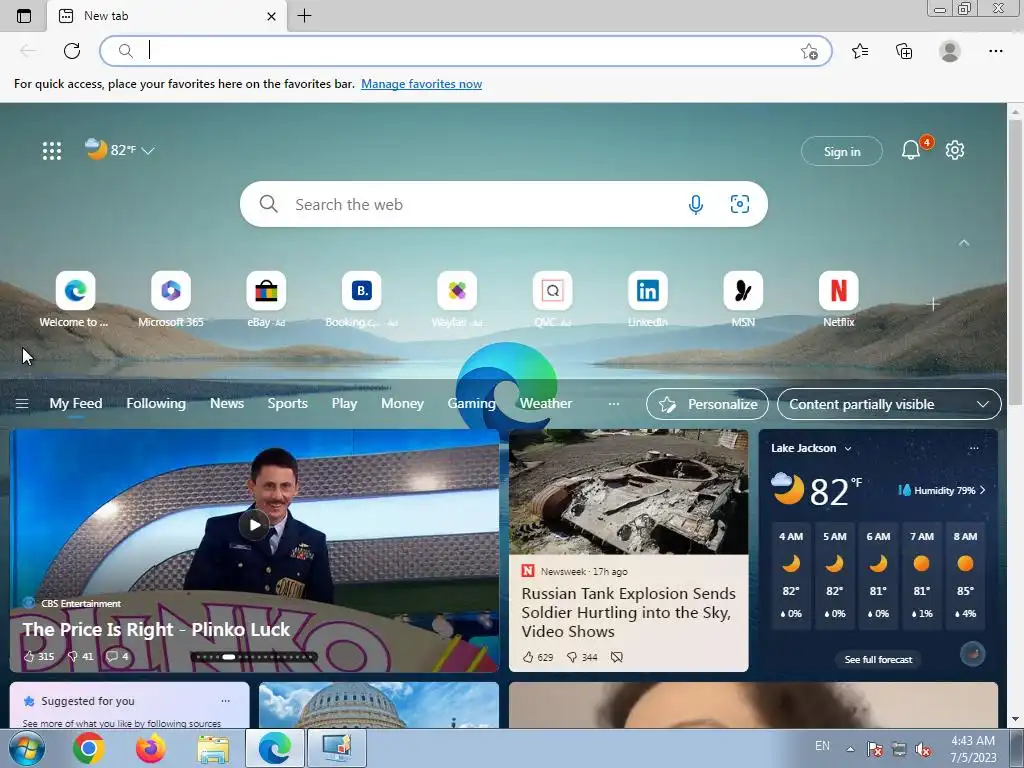Open the tab actions menu icon
This screenshot has height=768, width=1024.
point(24,16)
